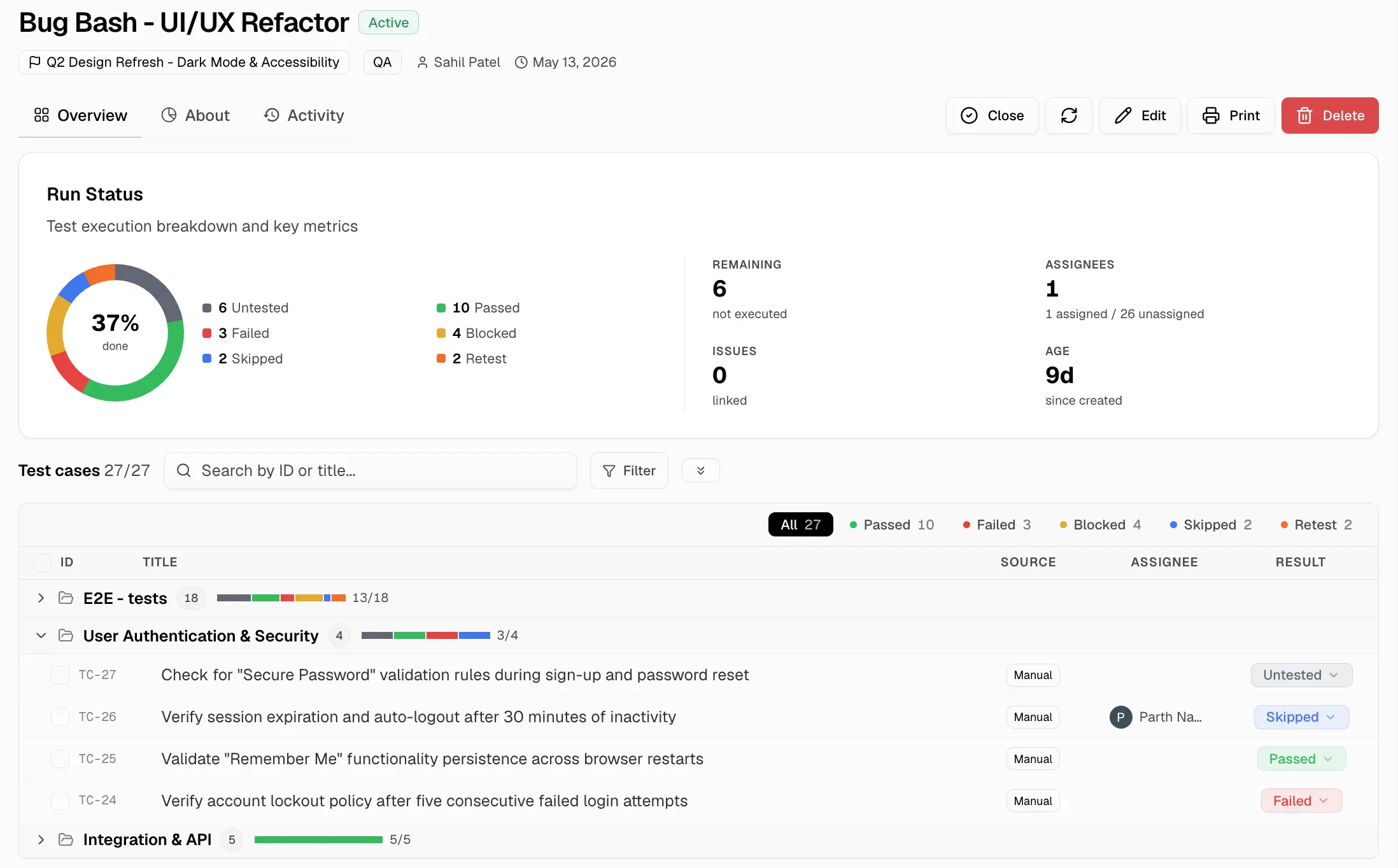Click the flag icon beside Q2 Design Refresh
This screenshot has height=868, width=1398.
tap(35, 62)
